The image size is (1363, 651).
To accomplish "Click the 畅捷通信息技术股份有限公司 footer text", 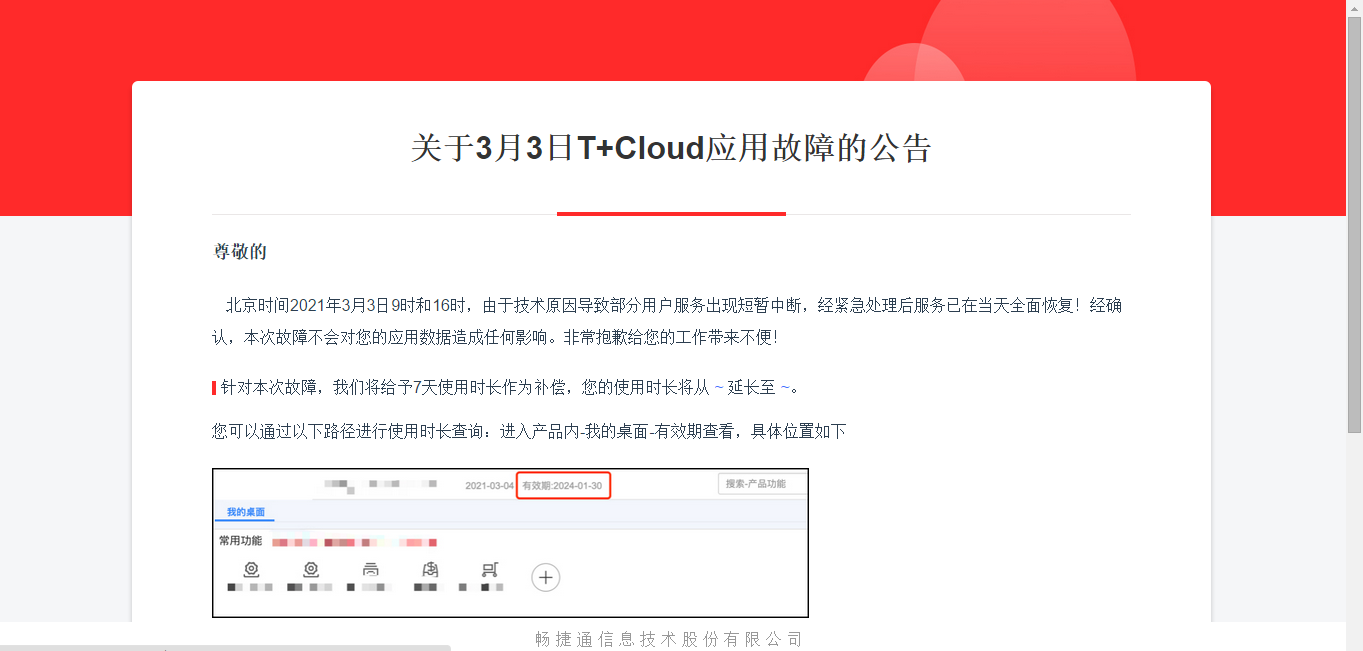I will pyautogui.click(x=669, y=639).
